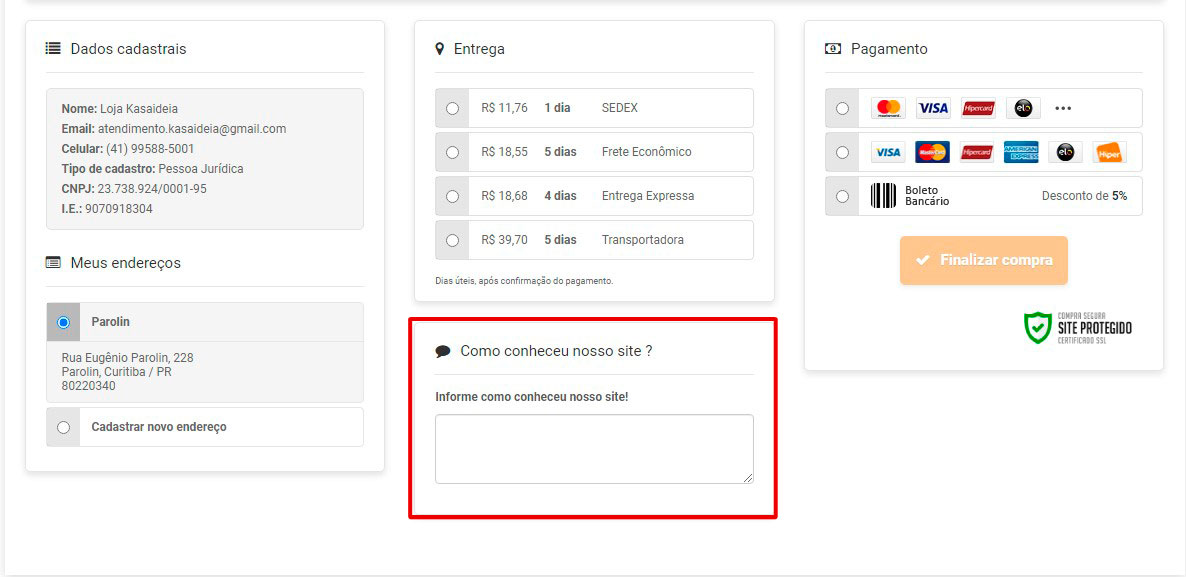Select Entrega Expressa shipping radio button

click(453, 196)
